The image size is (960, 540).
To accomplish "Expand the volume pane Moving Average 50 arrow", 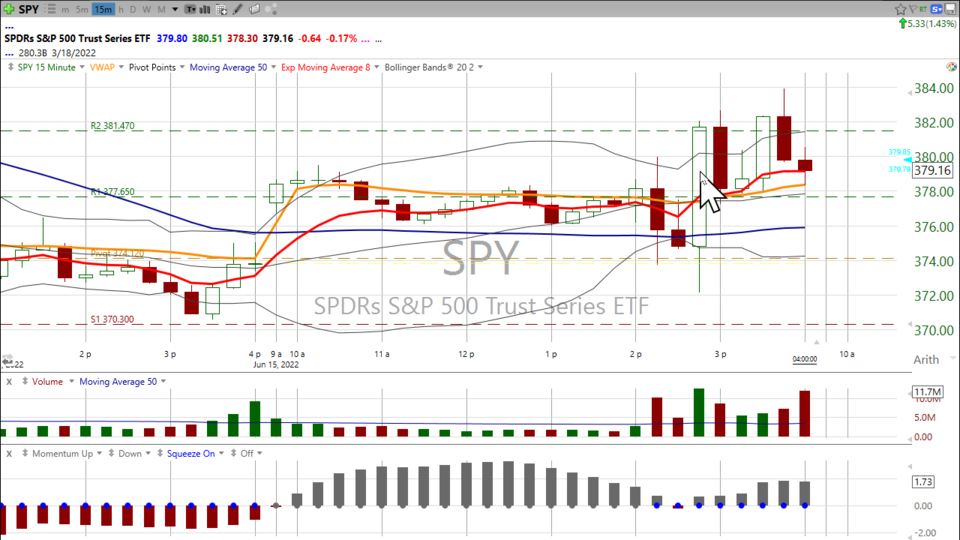I will coord(163,381).
